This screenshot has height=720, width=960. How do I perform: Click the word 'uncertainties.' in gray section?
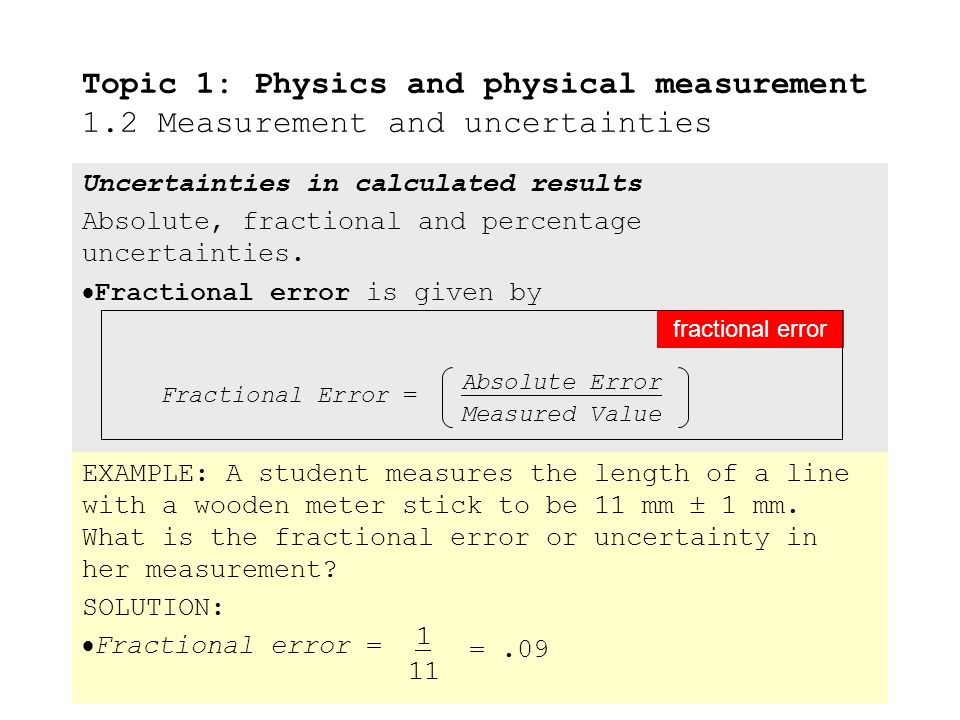pyautogui.click(x=192, y=253)
